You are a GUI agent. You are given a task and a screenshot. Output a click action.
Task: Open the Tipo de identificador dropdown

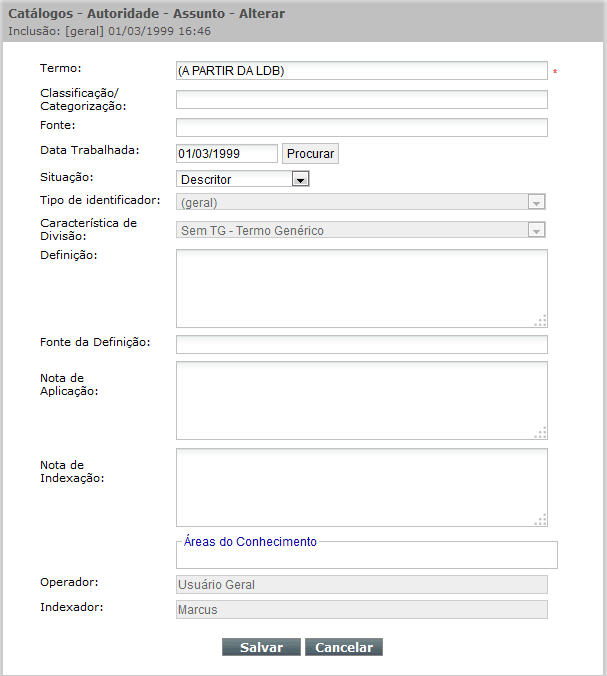(361, 202)
